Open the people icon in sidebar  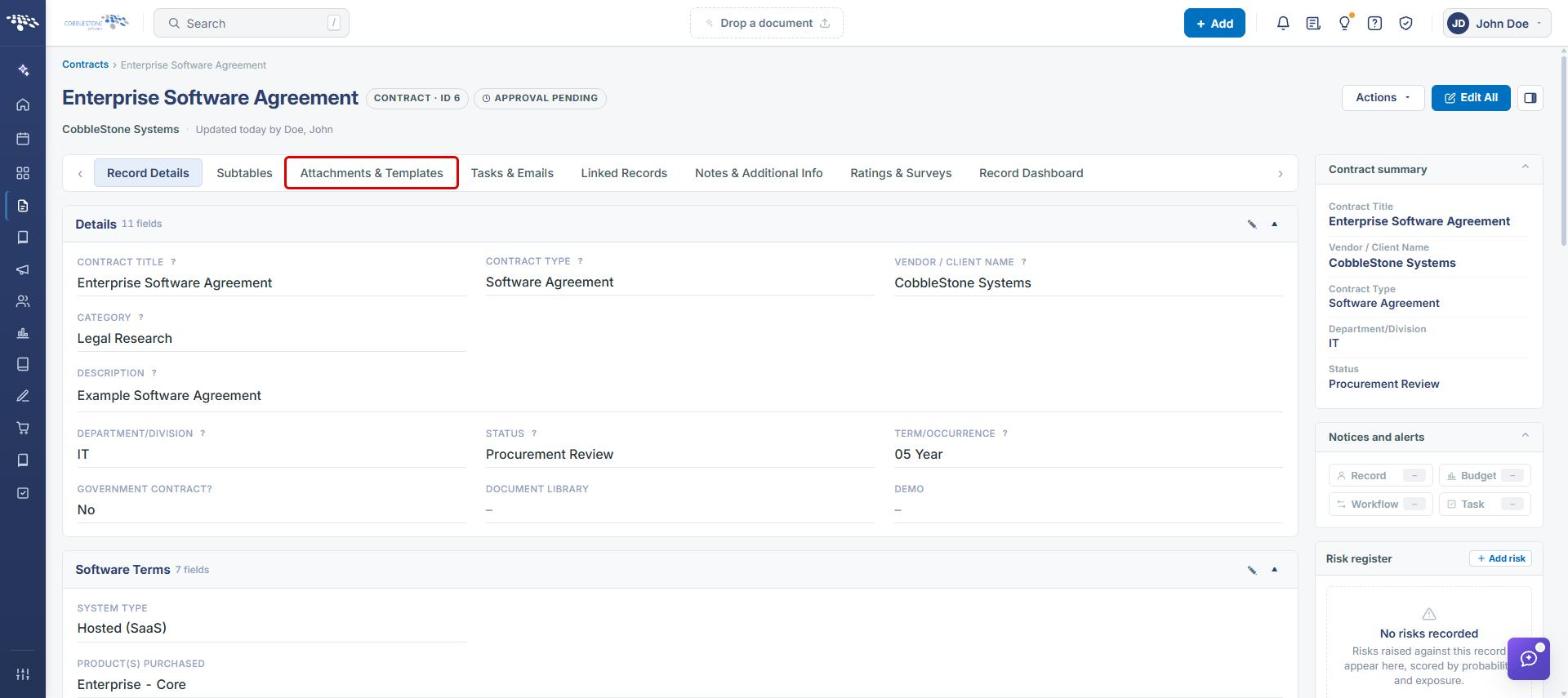click(23, 302)
